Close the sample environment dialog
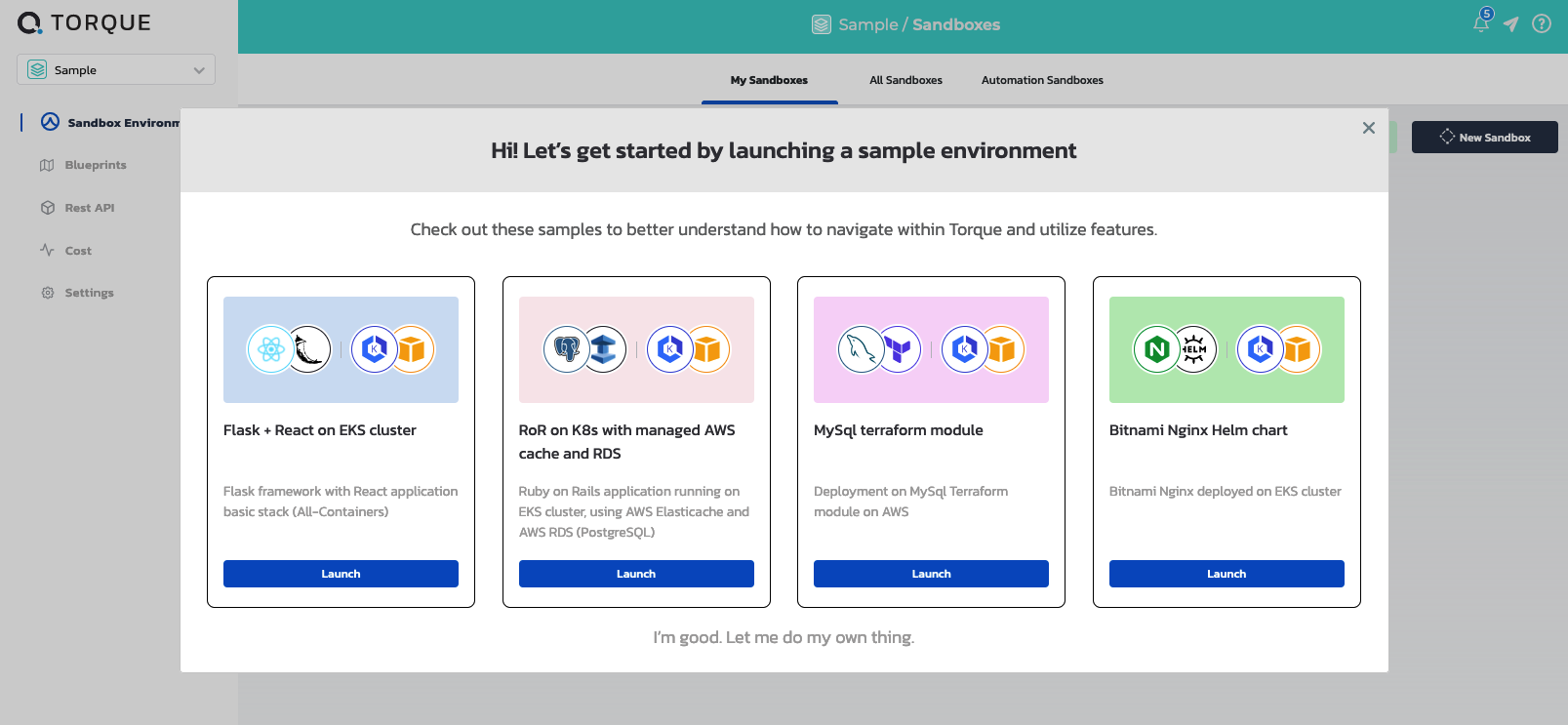 click(x=1369, y=128)
